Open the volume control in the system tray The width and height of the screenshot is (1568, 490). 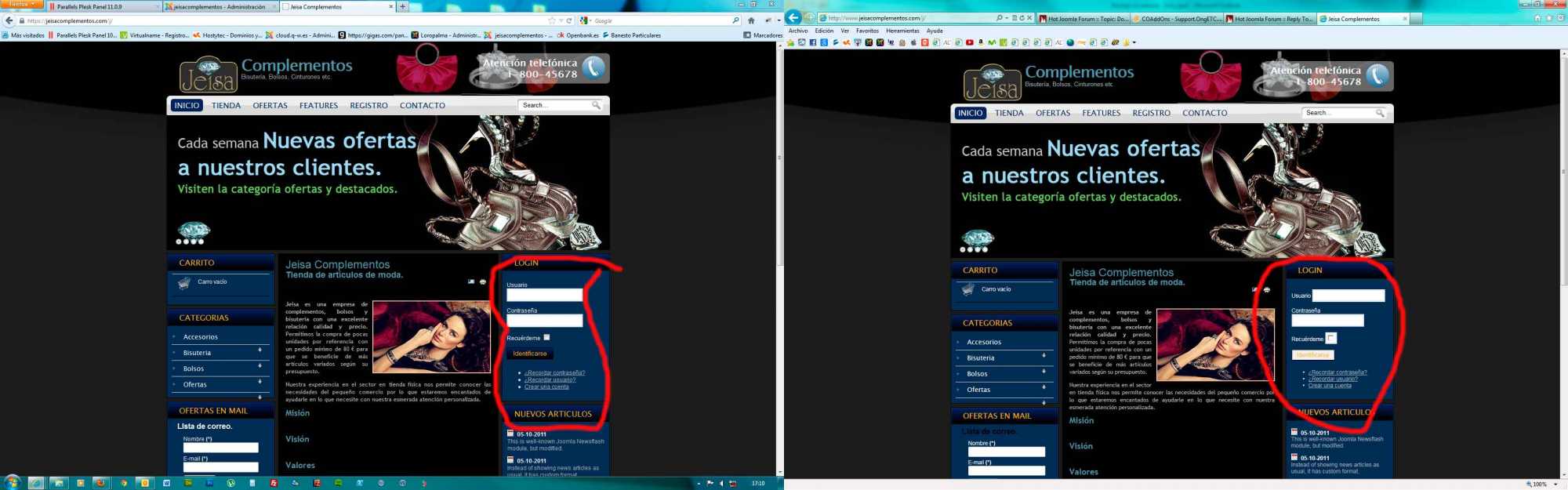click(x=721, y=483)
